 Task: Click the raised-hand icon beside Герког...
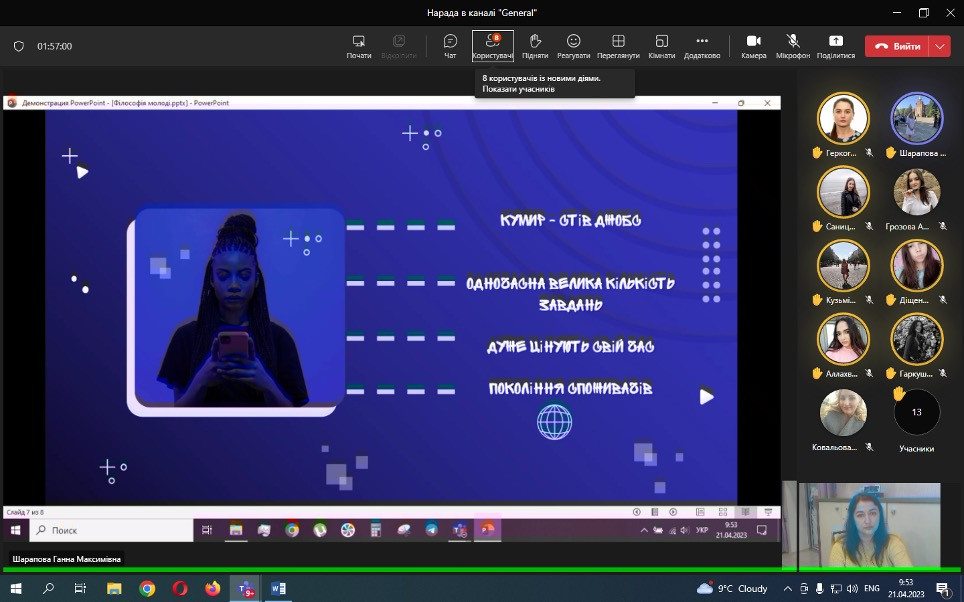pyautogui.click(x=817, y=152)
